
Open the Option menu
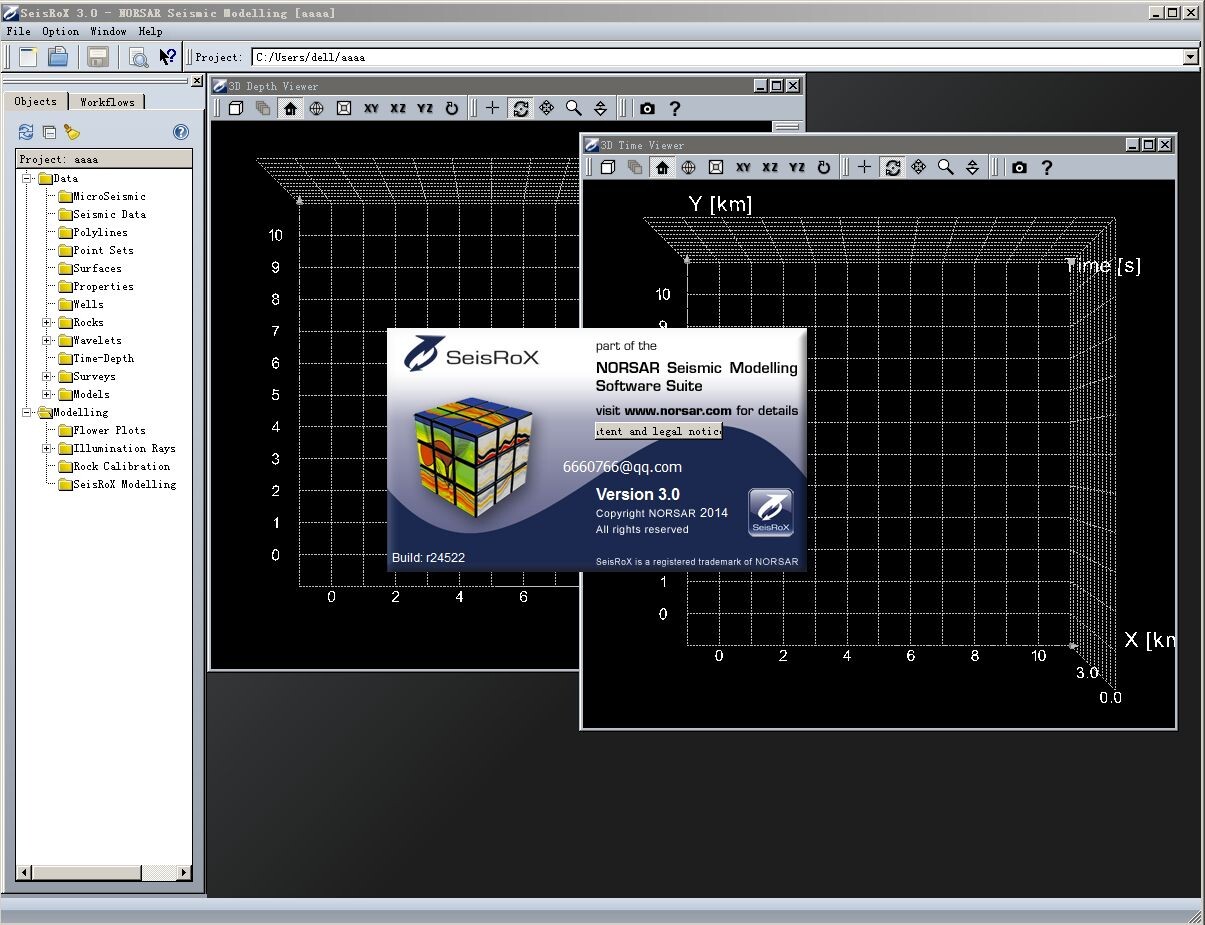60,31
